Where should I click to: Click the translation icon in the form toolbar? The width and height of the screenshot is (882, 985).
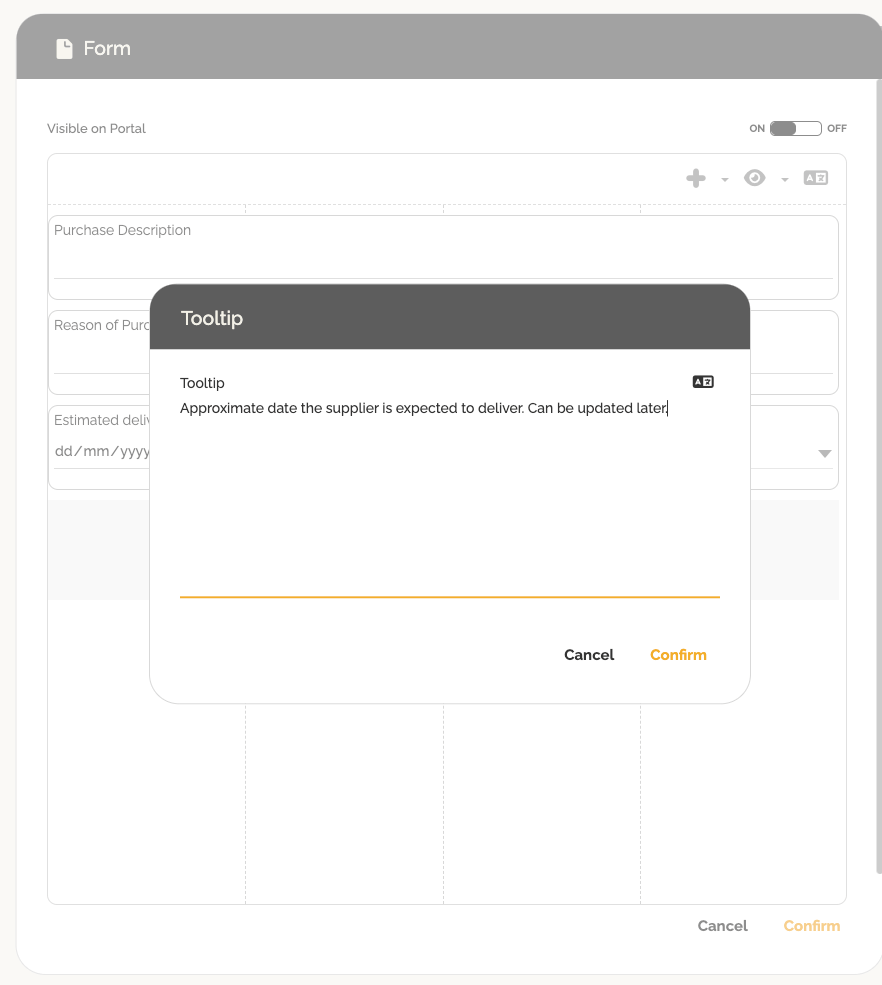click(816, 178)
